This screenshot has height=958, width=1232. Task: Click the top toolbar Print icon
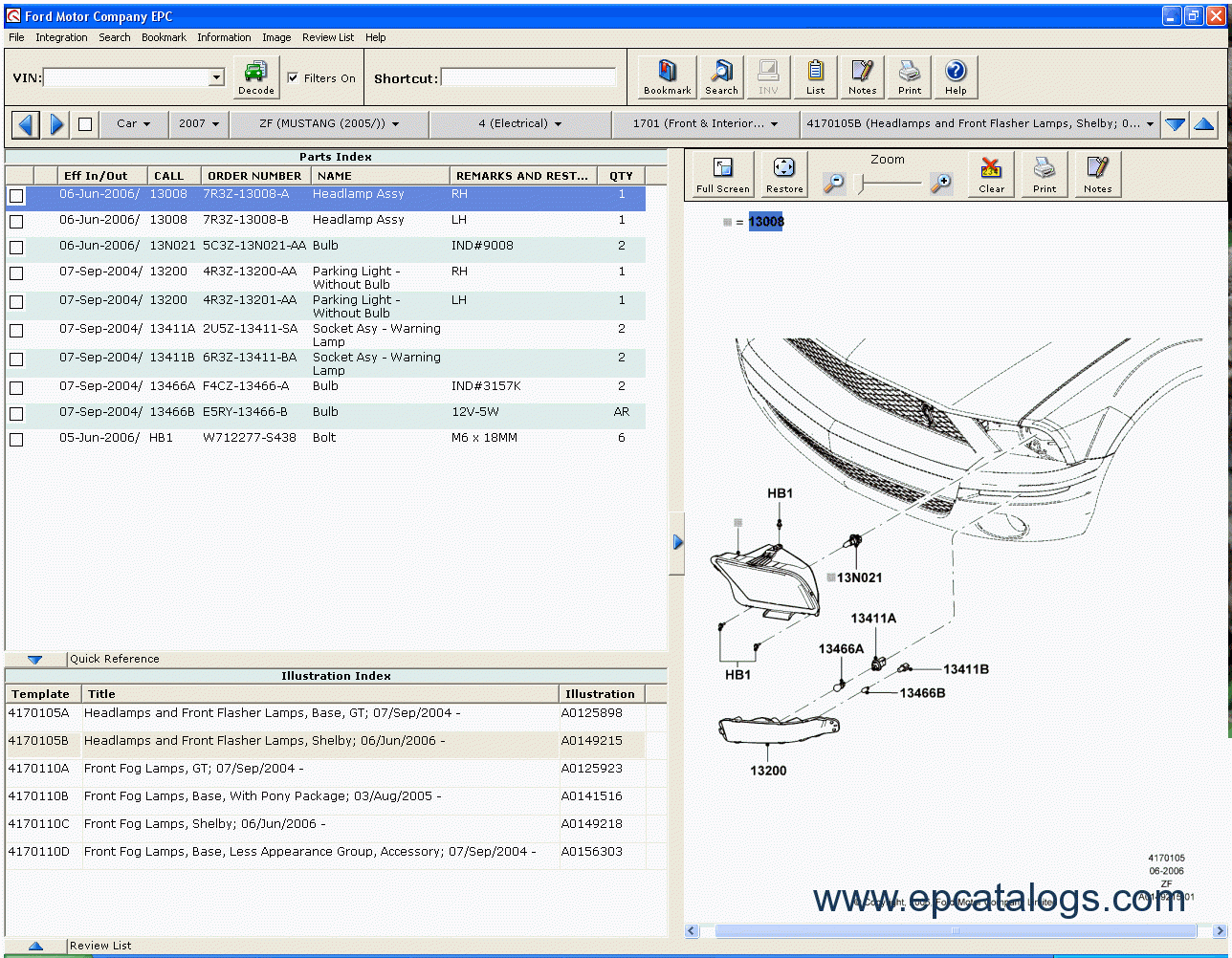[910, 77]
